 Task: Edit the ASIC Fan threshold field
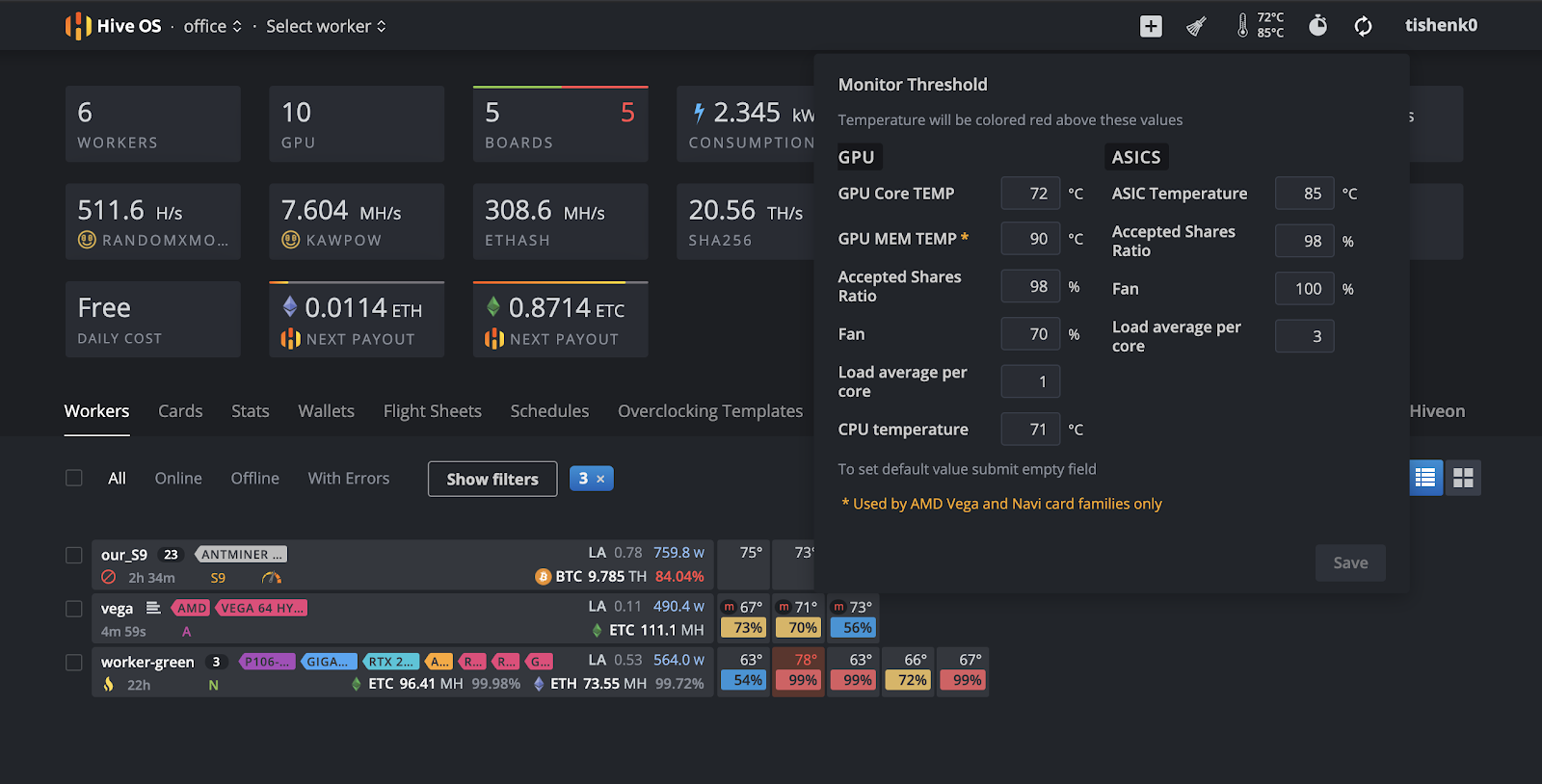(1305, 289)
